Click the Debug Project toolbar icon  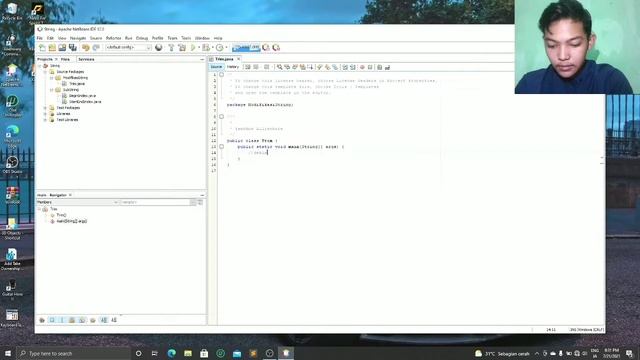coord(206,48)
